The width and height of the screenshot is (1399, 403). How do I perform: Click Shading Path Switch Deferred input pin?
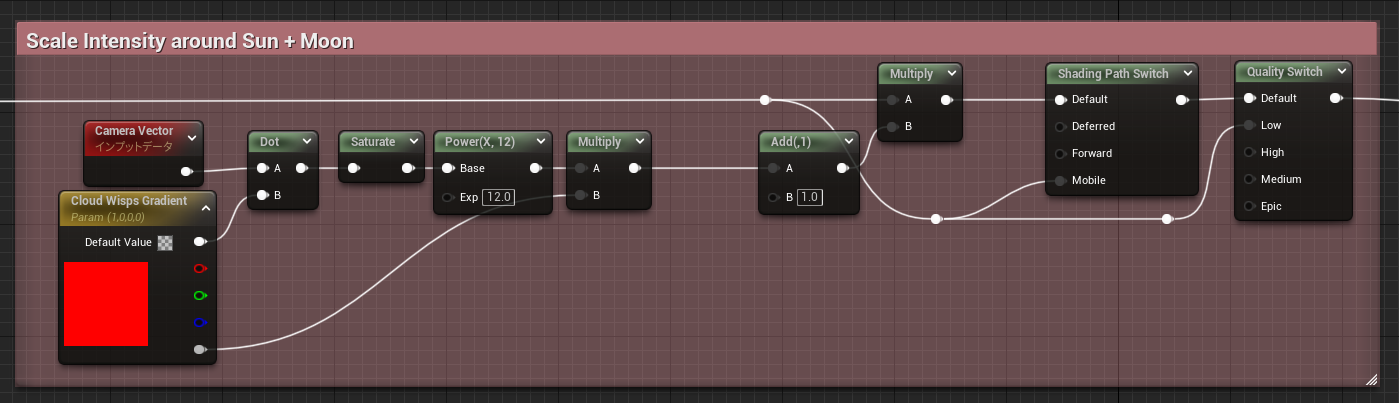point(1060,126)
